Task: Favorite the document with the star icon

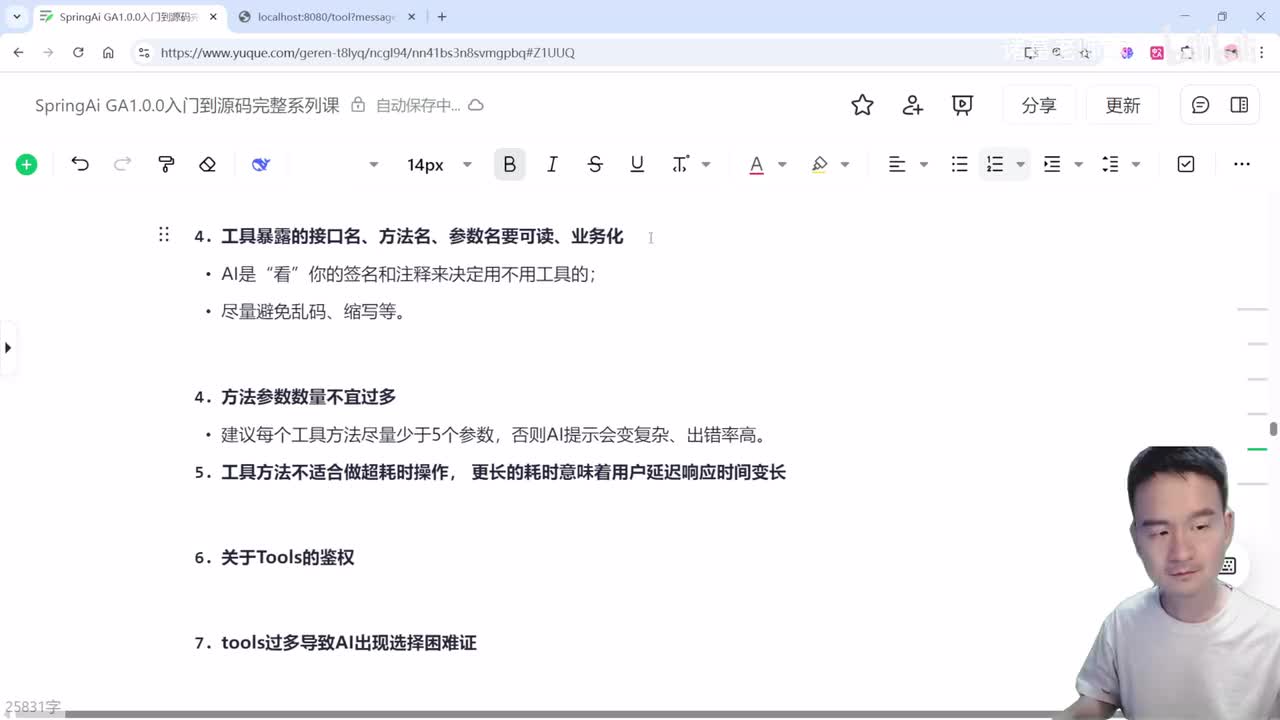Action: (x=862, y=105)
